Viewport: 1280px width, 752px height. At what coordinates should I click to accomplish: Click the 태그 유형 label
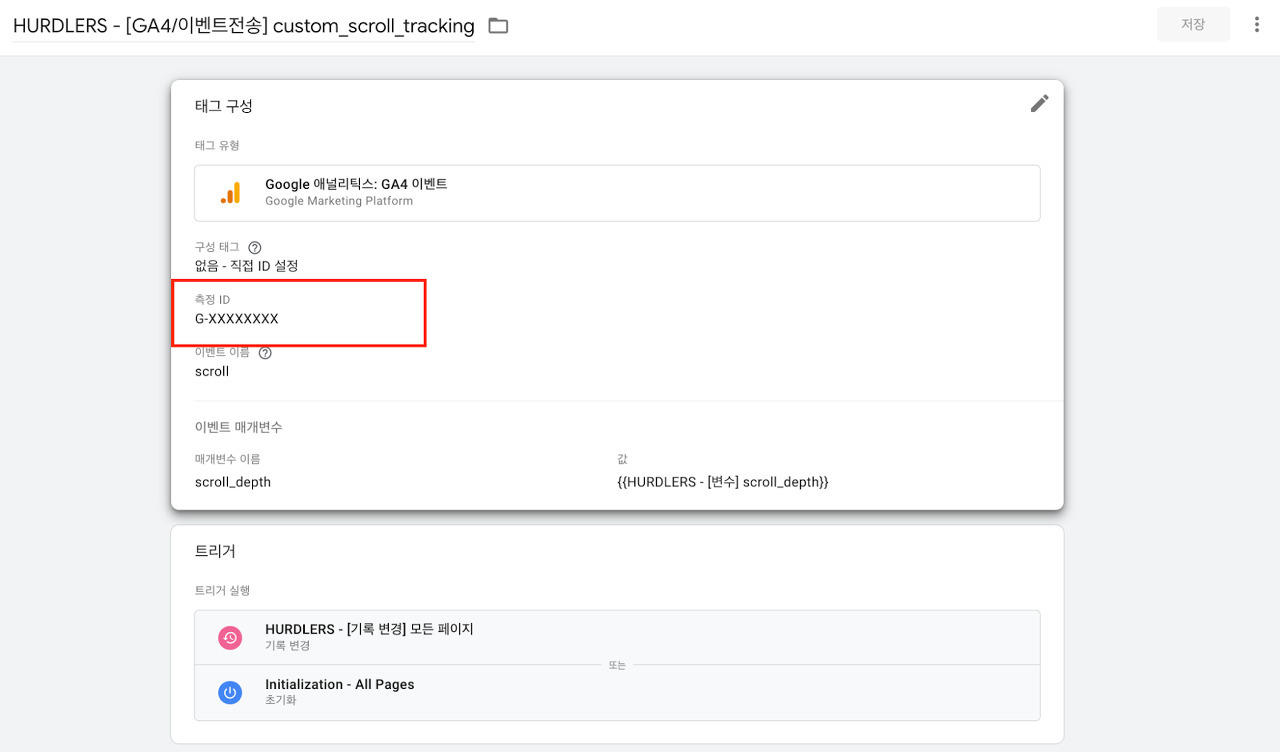(217, 146)
